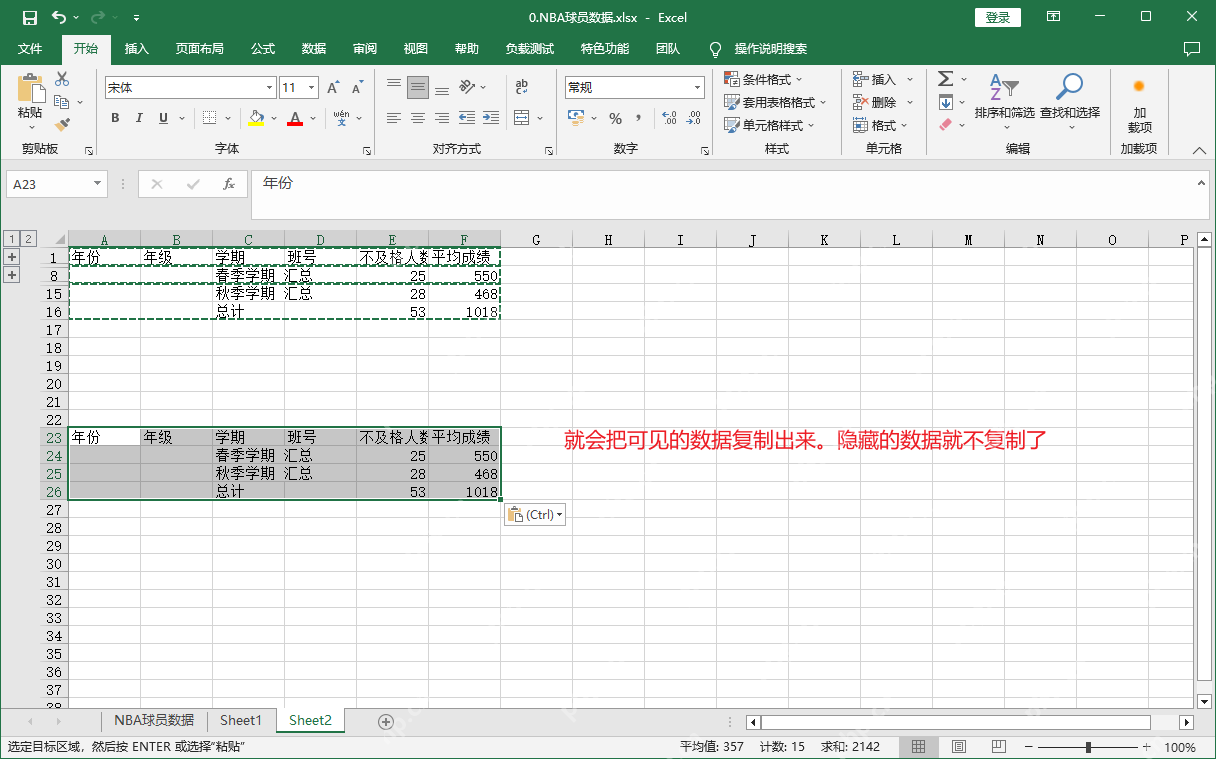Expand the fill color dropdown arrow
1216x759 pixels.
[x=272, y=118]
